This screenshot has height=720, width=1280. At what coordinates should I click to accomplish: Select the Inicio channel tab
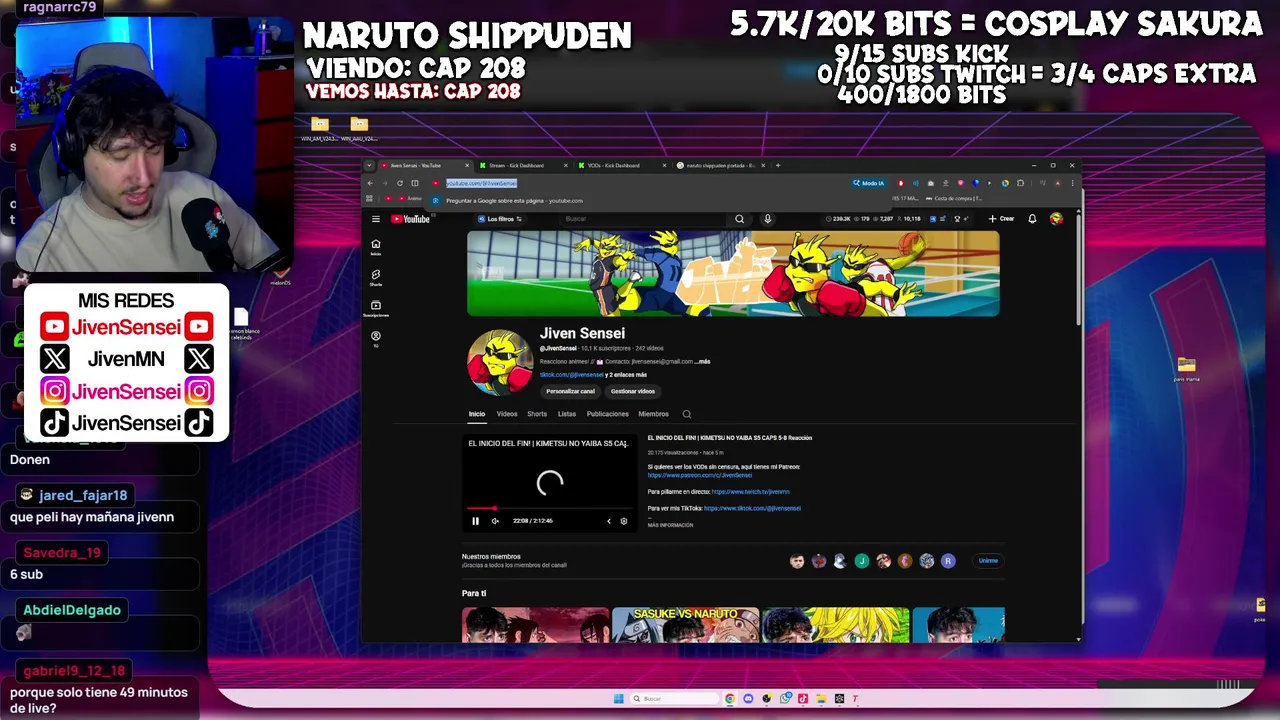(477, 414)
